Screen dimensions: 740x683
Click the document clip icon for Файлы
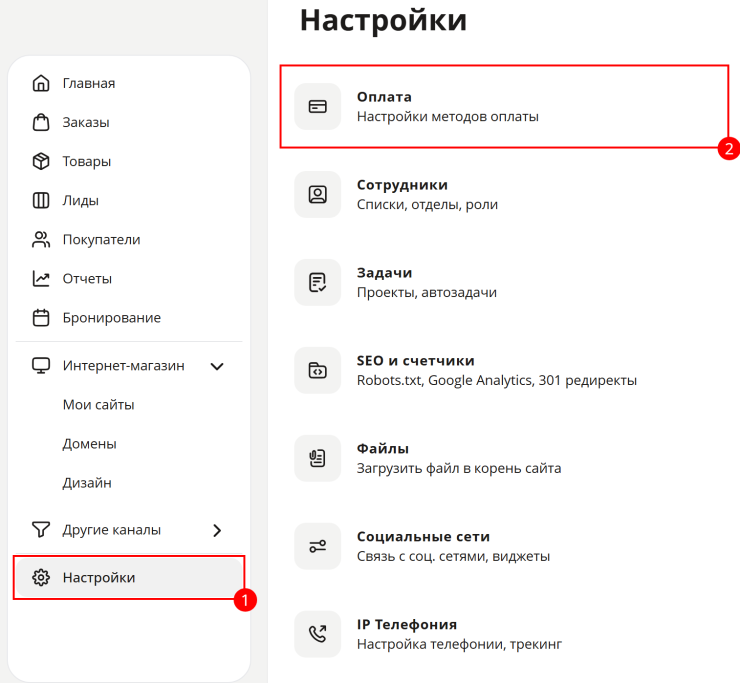[318, 458]
